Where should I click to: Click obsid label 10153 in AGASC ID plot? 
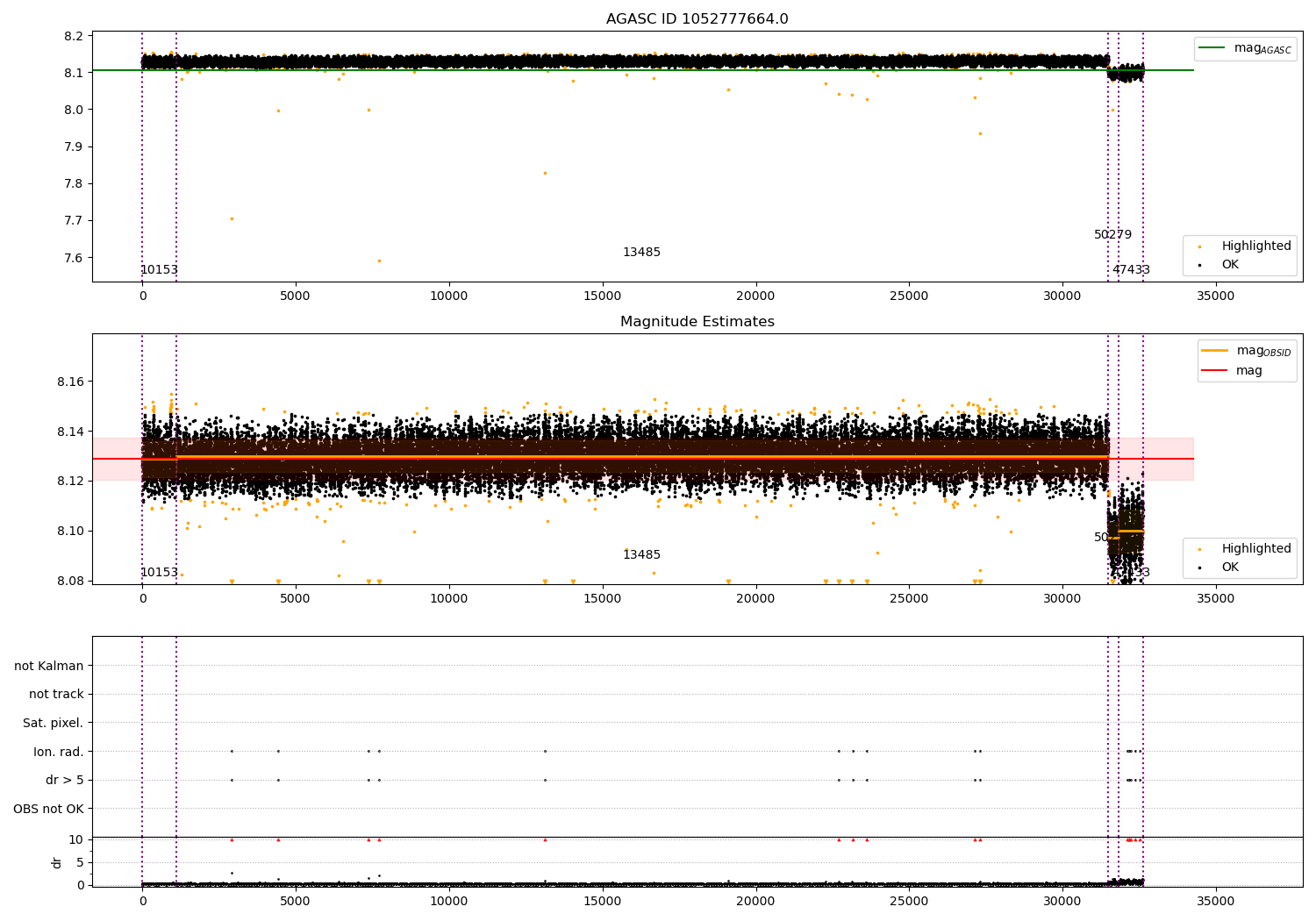[159, 270]
